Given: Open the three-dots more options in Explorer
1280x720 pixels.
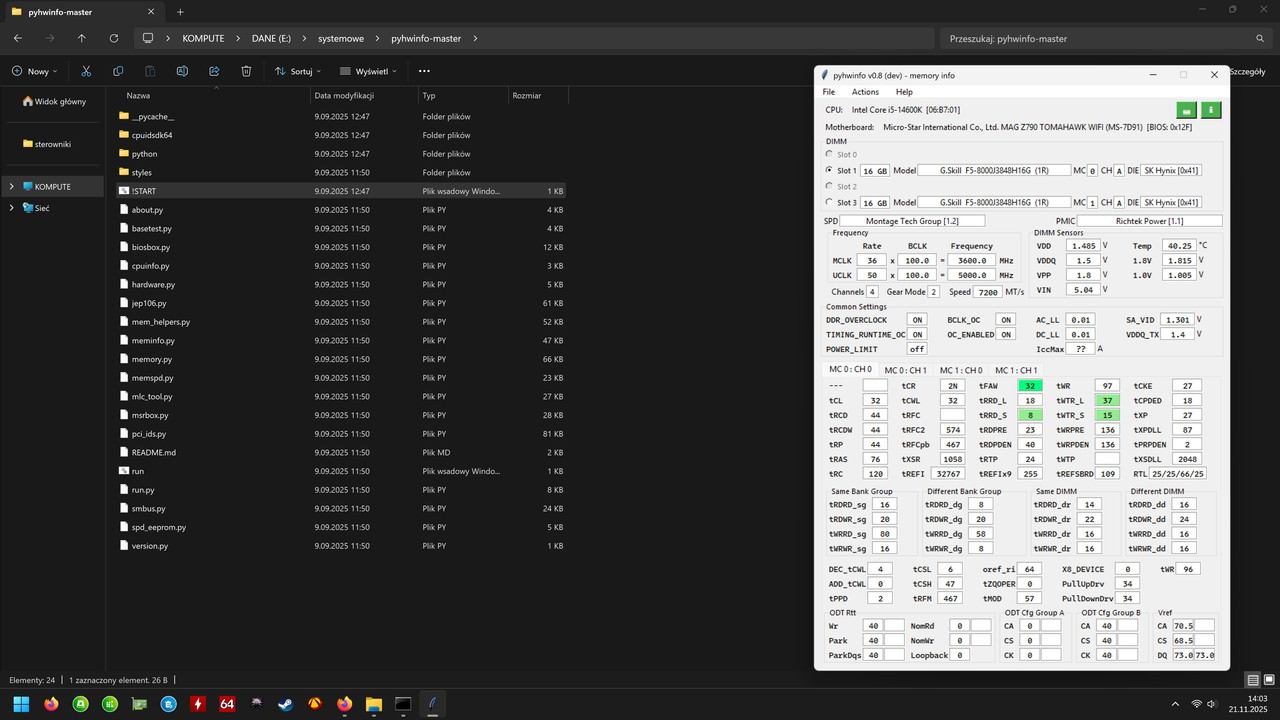Looking at the screenshot, I should coord(424,71).
